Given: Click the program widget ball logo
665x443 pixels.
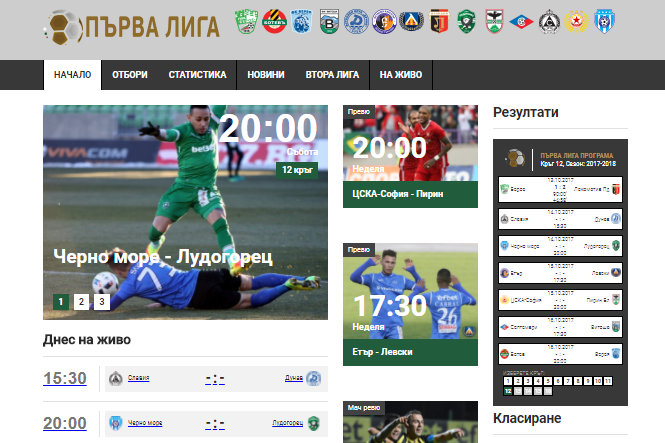Looking at the screenshot, I should pos(515,159).
